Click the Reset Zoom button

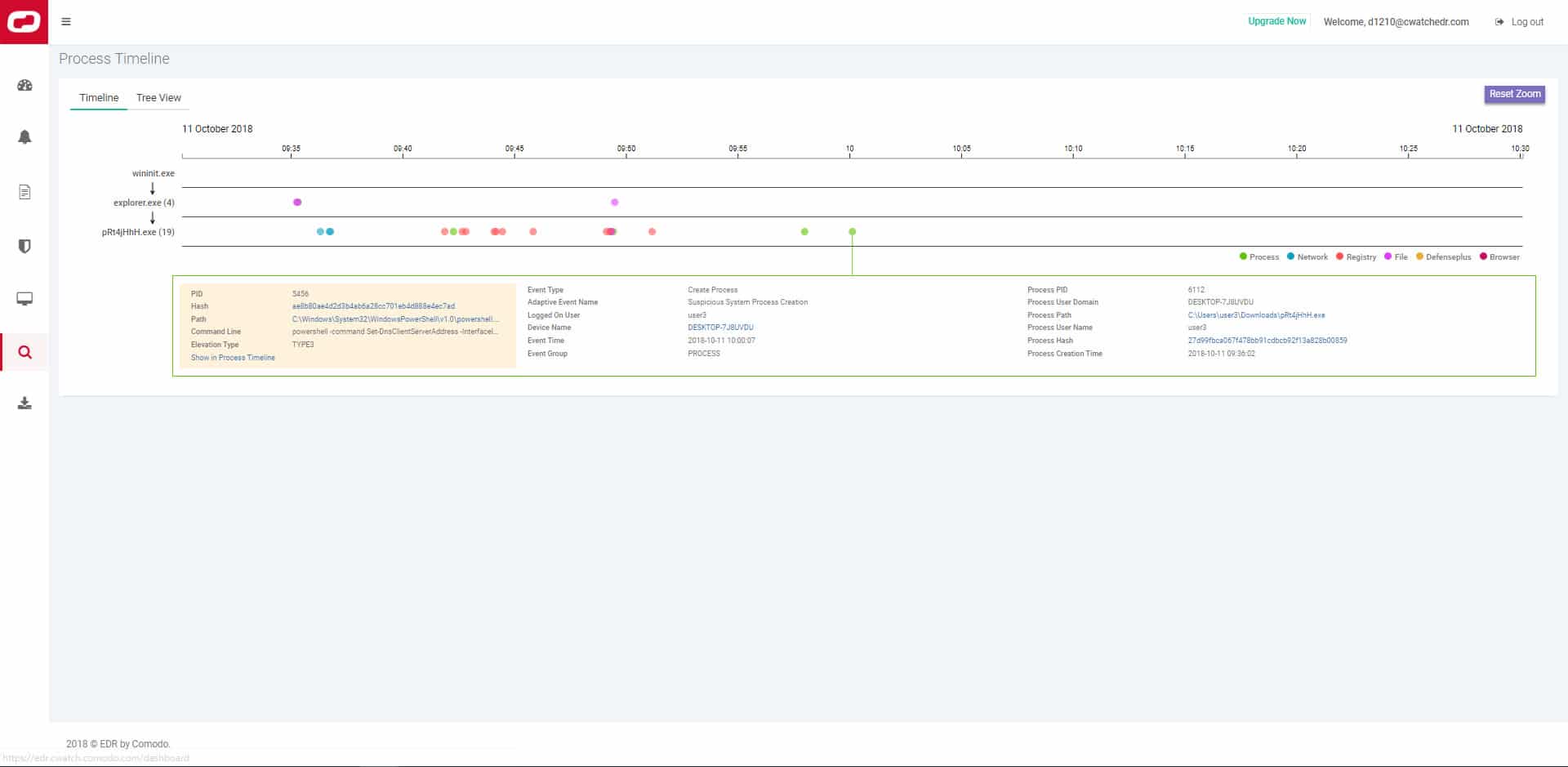(1514, 94)
